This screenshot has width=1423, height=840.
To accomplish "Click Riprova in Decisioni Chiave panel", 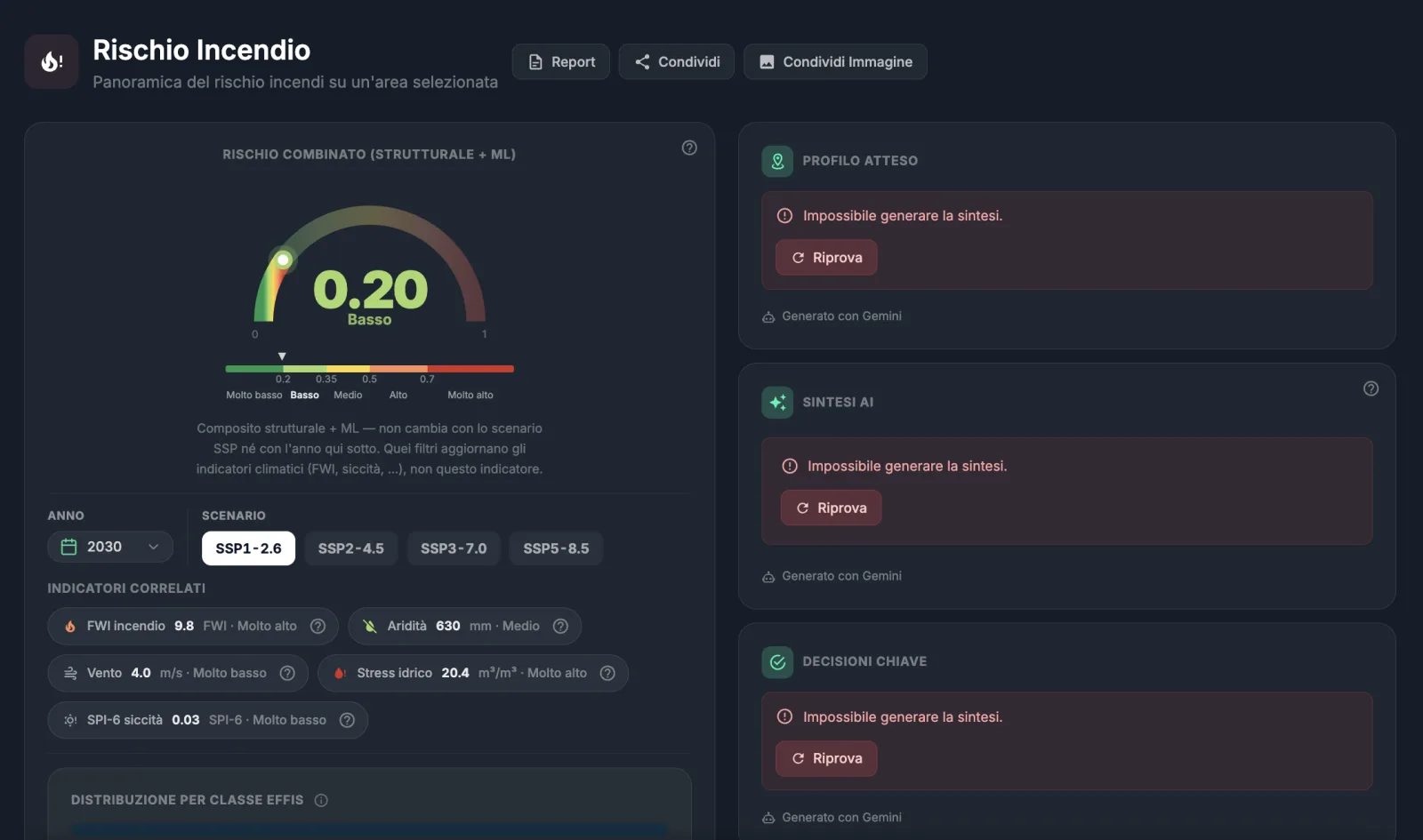I will pyautogui.click(x=826, y=758).
